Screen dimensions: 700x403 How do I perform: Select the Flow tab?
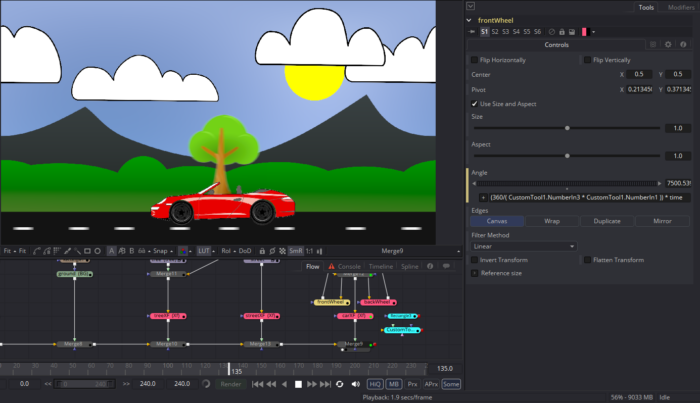312,266
